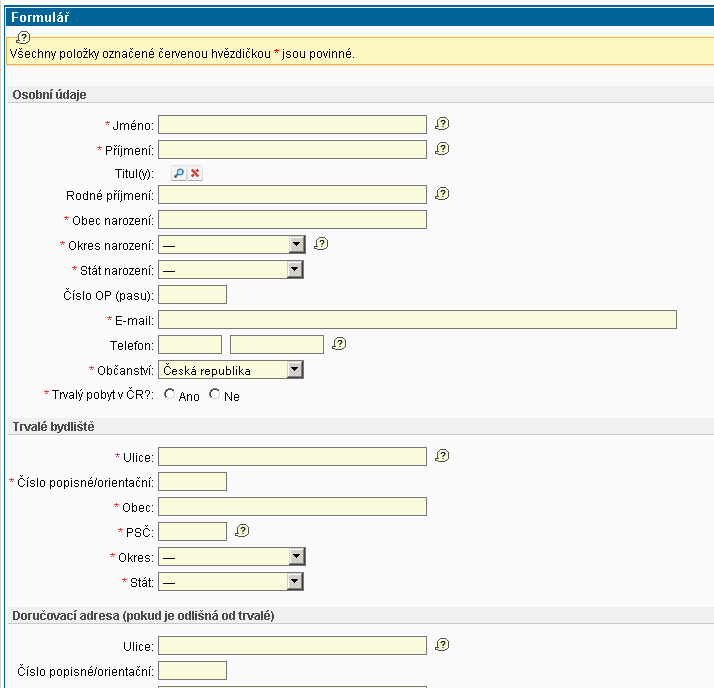The height and width of the screenshot is (688, 714).
Task: Click the E-mail input field
Action: (x=417, y=319)
